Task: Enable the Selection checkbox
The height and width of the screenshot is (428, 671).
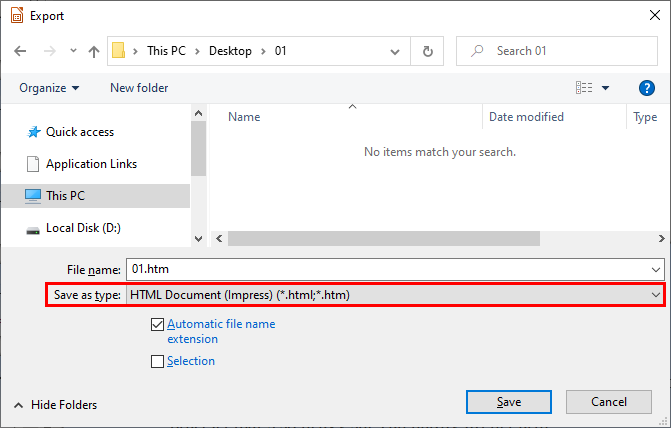Action: coord(157,362)
